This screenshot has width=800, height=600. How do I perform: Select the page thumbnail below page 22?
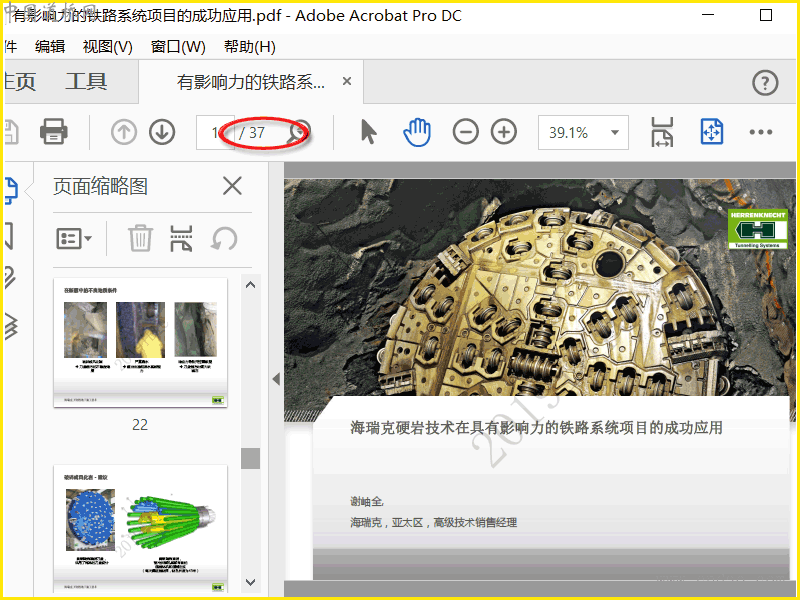[x=140, y=529]
